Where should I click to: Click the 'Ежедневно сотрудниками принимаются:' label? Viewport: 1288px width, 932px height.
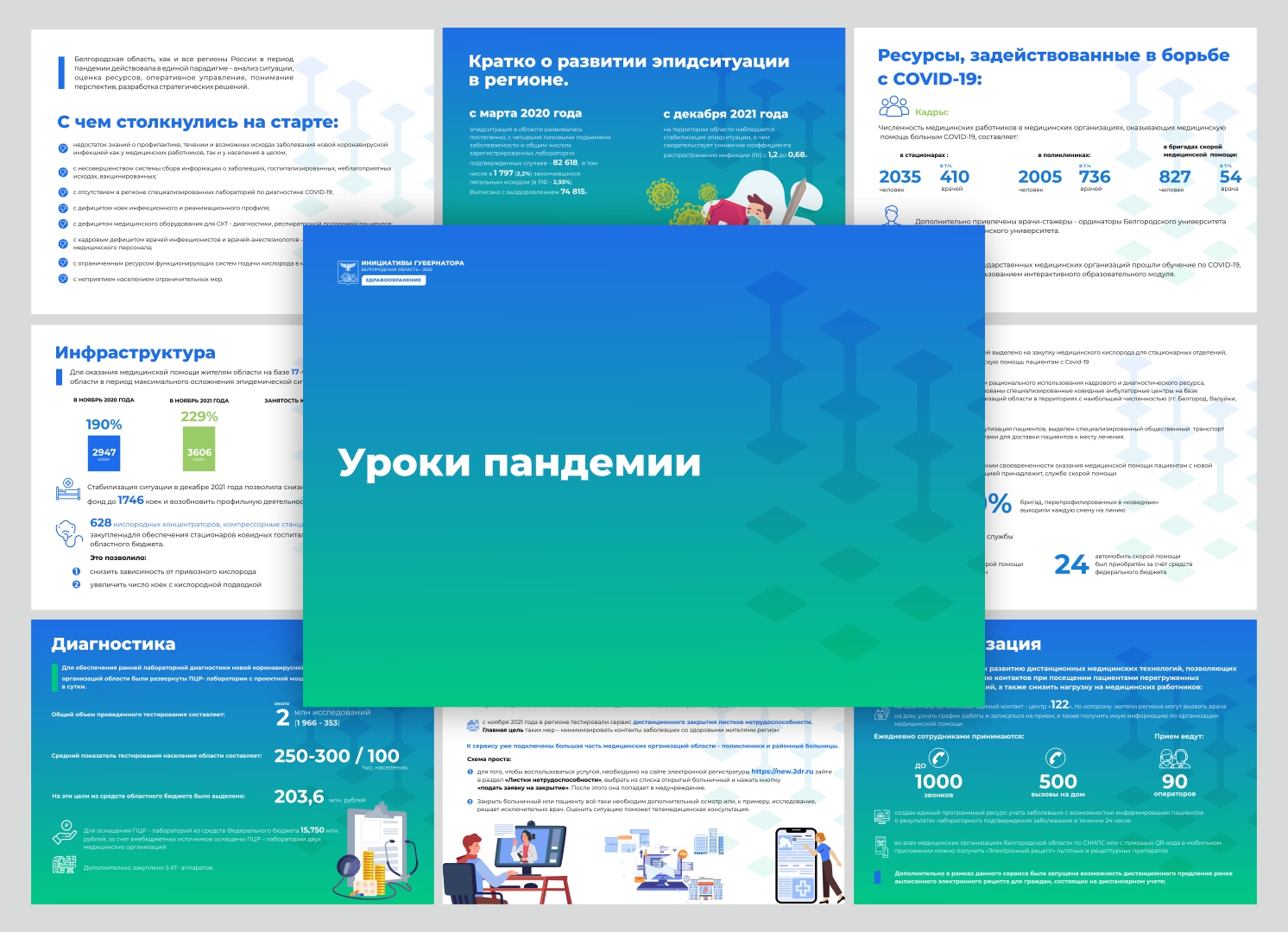(x=949, y=736)
